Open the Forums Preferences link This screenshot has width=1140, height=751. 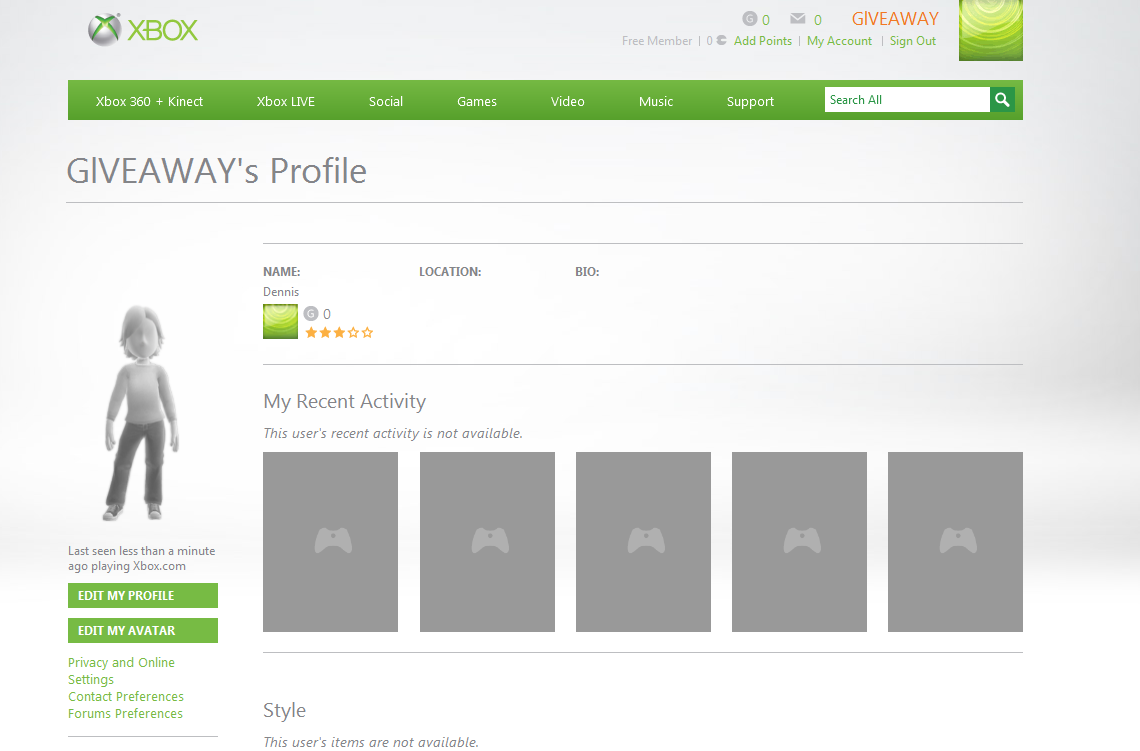tap(125, 714)
